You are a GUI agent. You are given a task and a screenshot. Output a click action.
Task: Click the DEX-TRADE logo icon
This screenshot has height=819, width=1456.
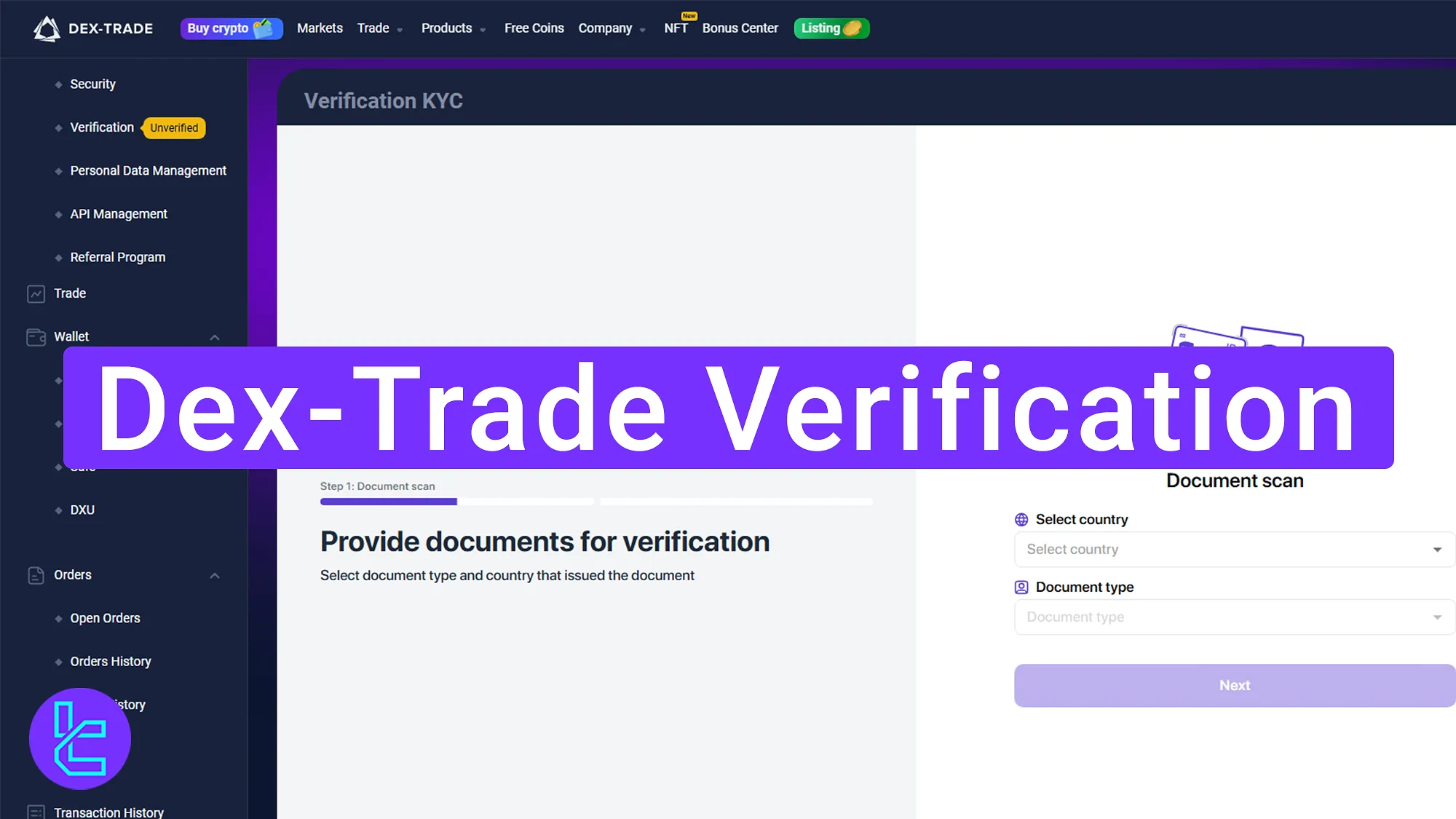[45, 28]
